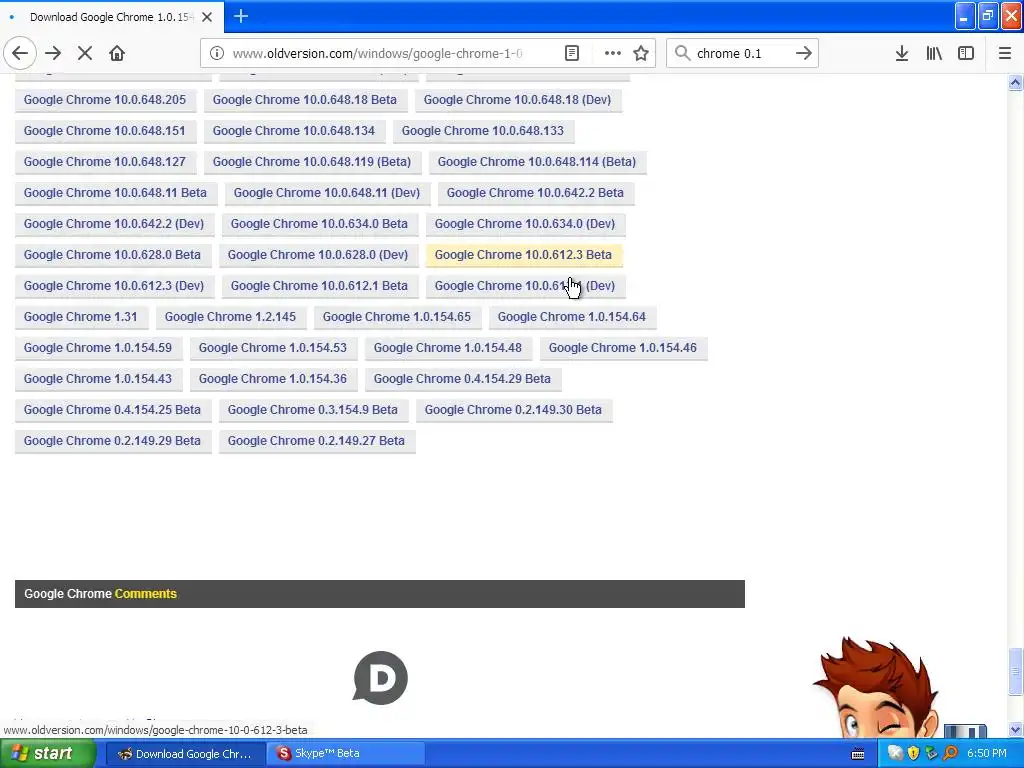Open Google Chrome 10.0.648.114 (Beta) link
The width and height of the screenshot is (1024, 768).
(x=537, y=162)
